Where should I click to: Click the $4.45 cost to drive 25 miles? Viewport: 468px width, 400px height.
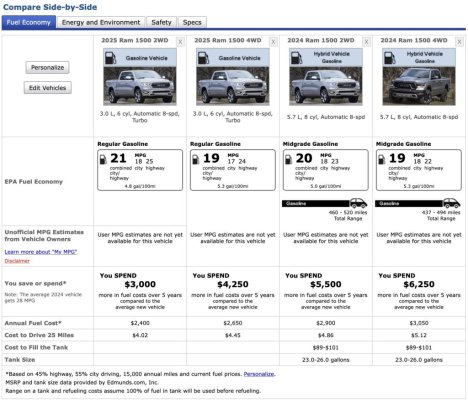233,335
